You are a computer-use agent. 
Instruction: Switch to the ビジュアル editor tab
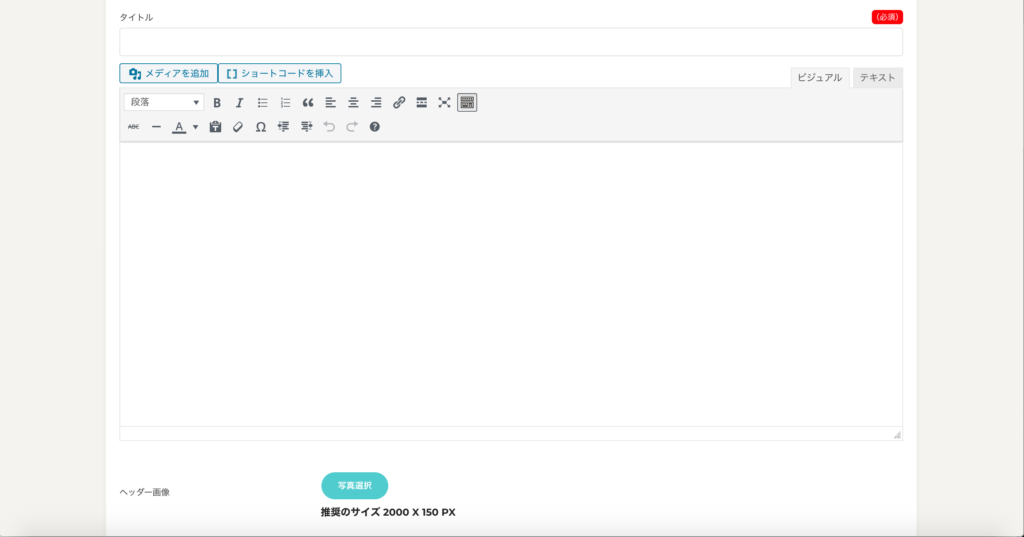[820, 78]
